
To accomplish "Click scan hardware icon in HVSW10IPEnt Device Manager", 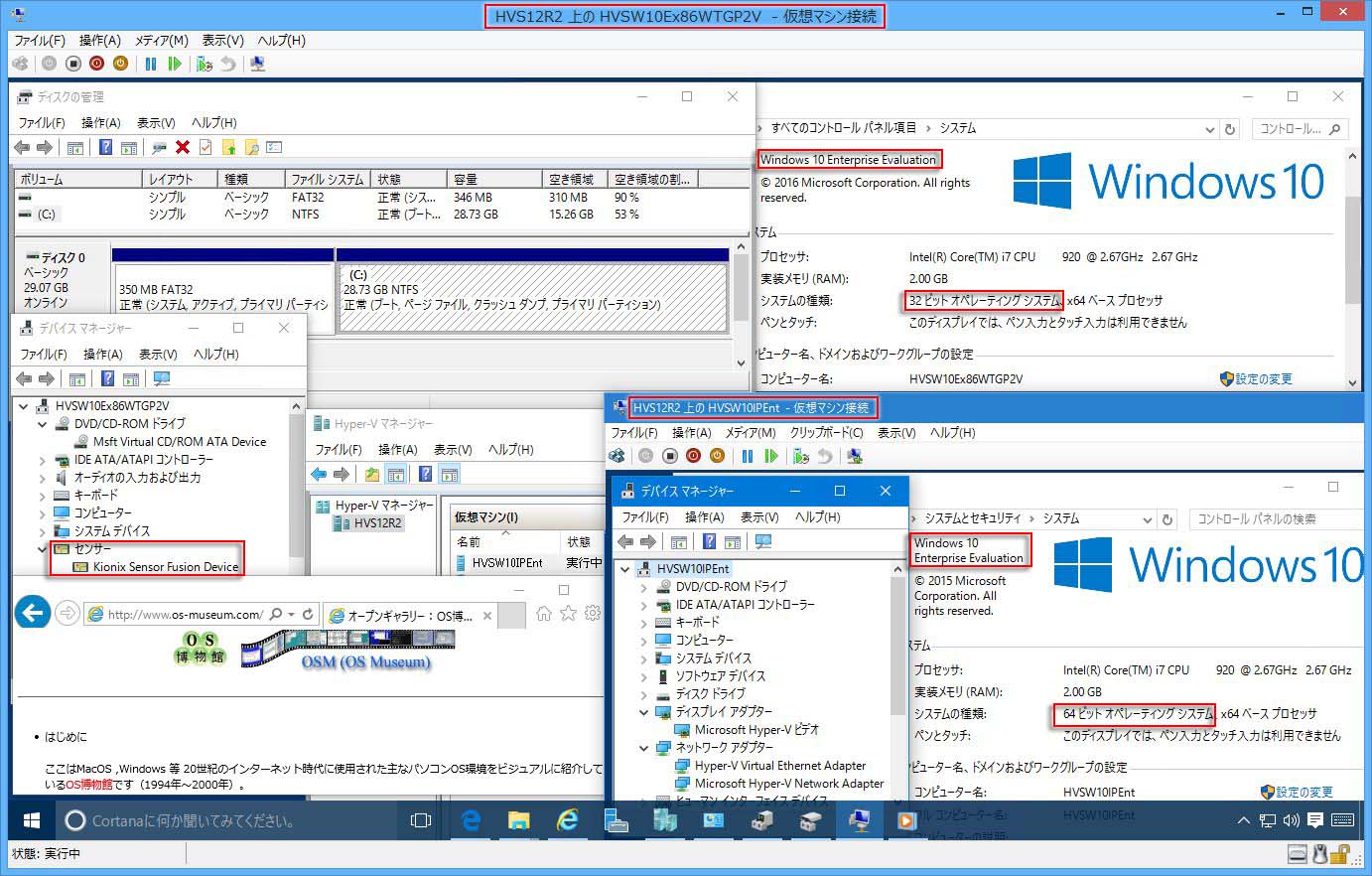I will 763,541.
